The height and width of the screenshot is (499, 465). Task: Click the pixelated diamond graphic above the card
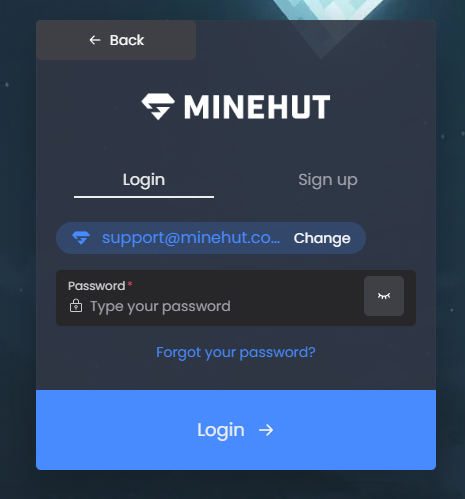[328, 9]
